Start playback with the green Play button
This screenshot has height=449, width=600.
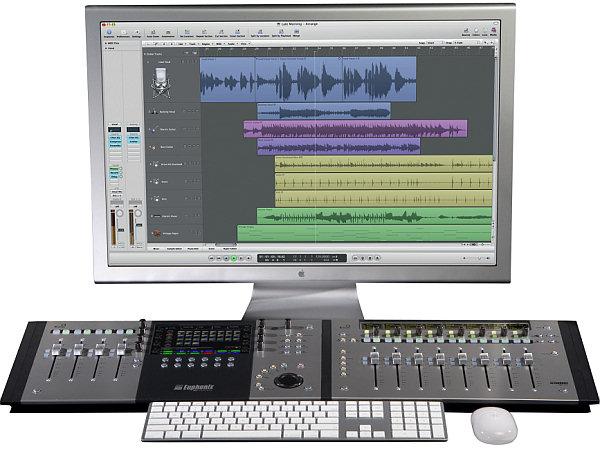point(234,258)
